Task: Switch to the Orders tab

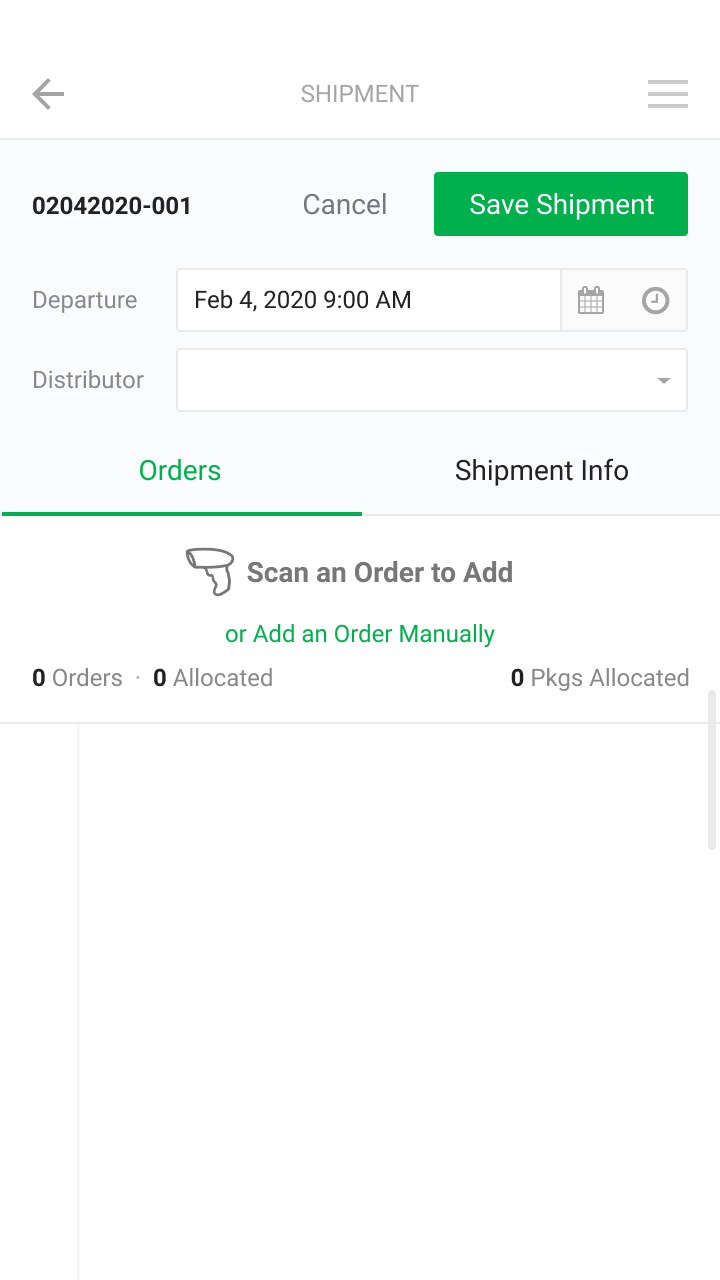Action: tap(180, 471)
